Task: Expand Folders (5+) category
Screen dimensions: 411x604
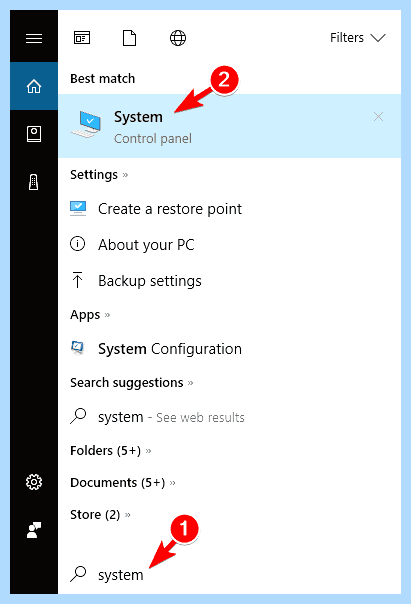Action: [111, 451]
